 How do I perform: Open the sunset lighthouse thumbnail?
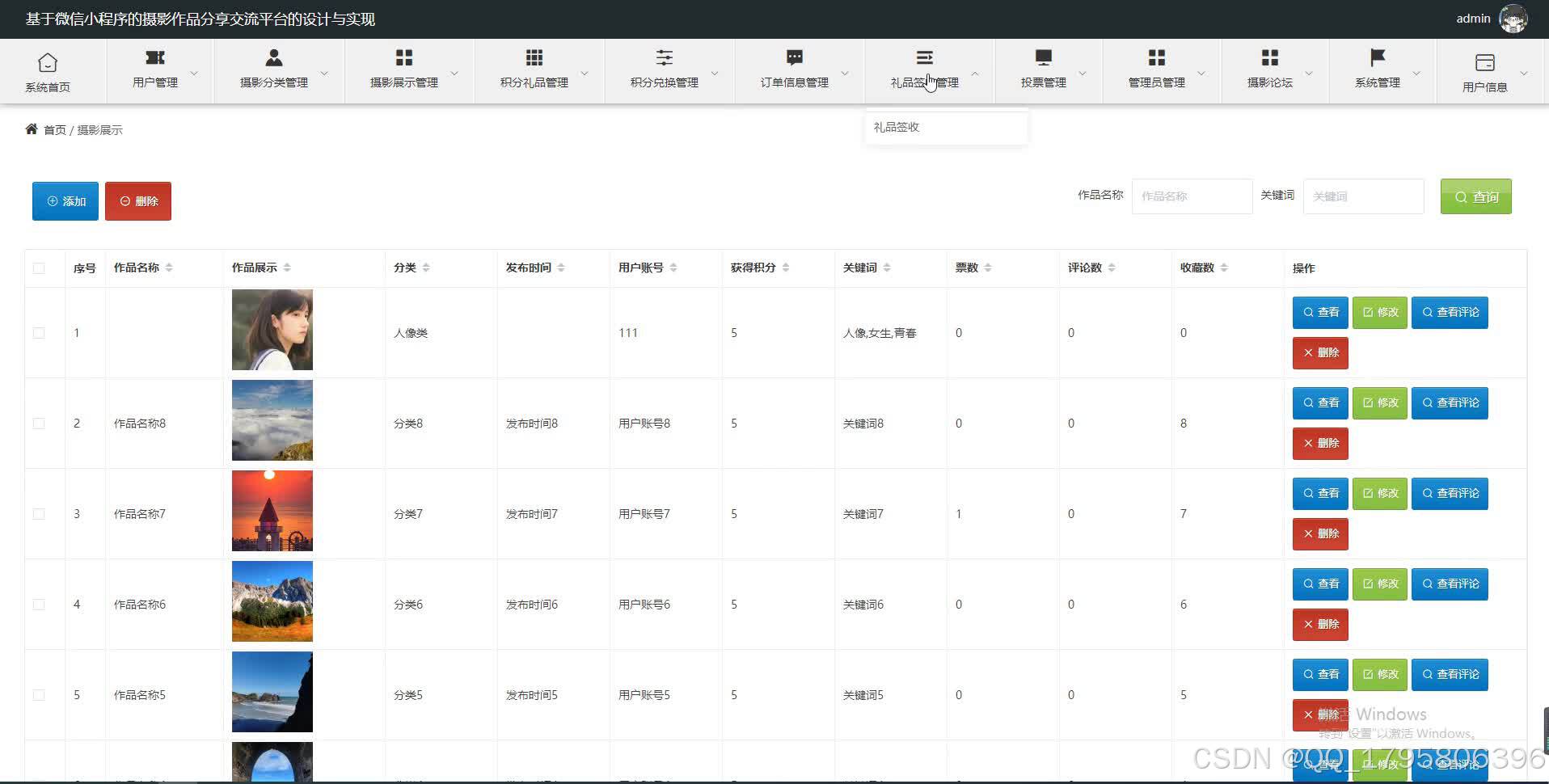click(272, 511)
